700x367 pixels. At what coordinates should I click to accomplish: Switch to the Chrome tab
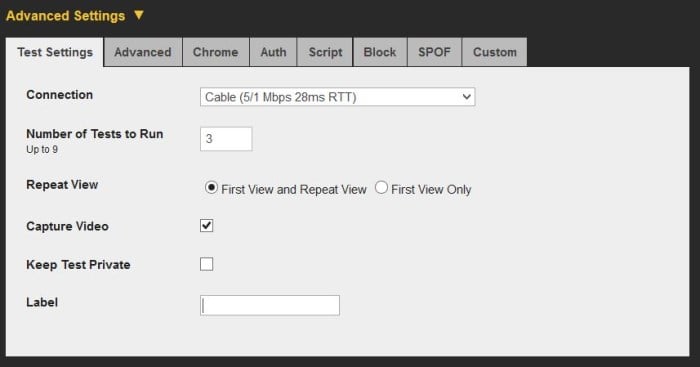216,52
